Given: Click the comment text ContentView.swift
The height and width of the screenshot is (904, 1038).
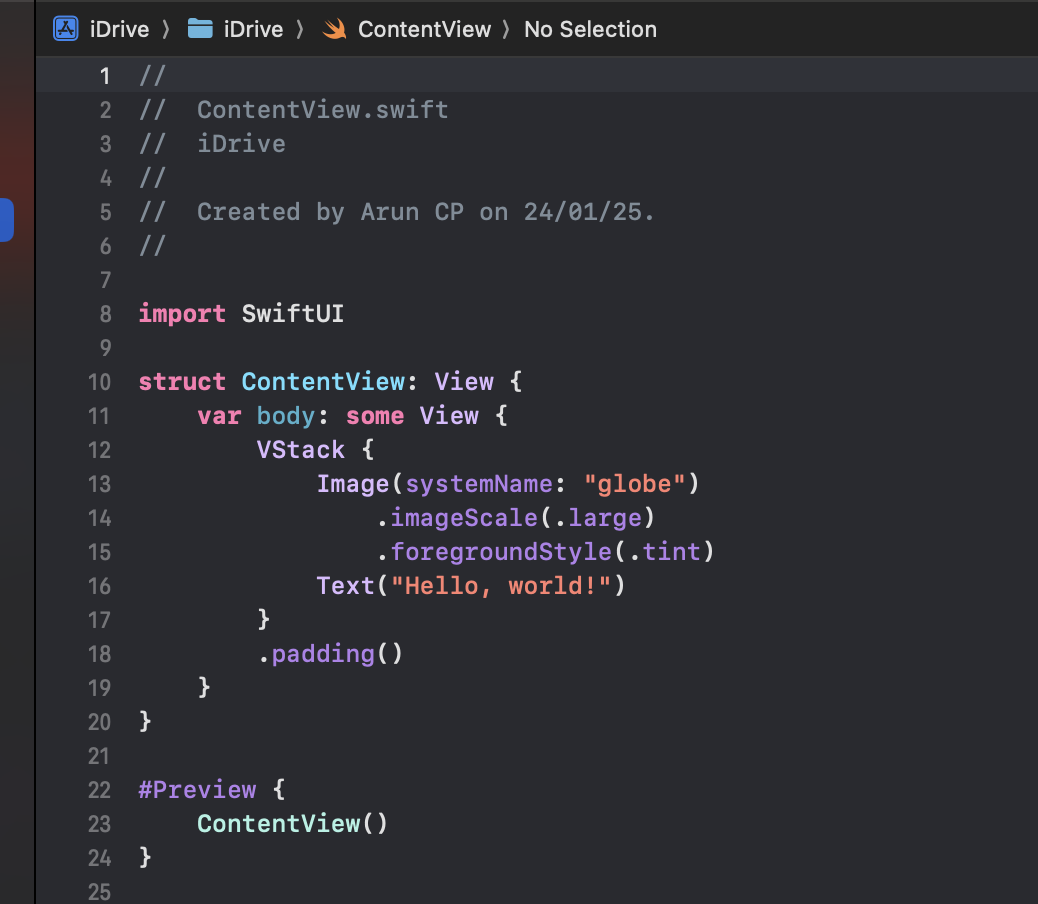Looking at the screenshot, I should pos(322,110).
